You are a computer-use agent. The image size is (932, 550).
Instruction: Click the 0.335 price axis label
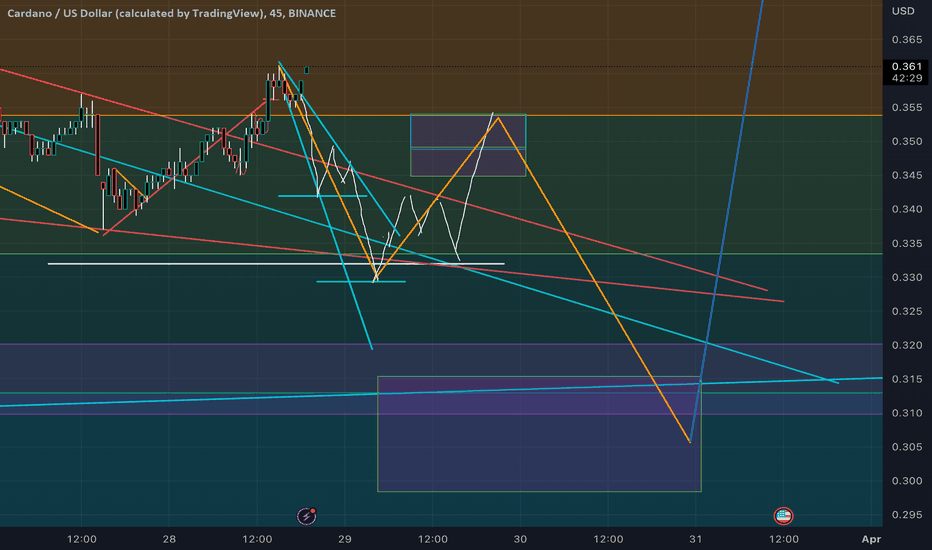pos(906,244)
